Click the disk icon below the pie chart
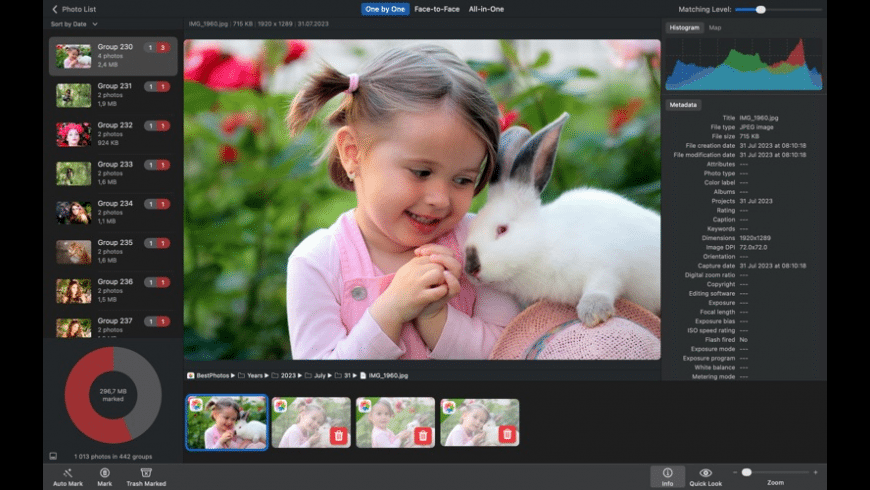 pyautogui.click(x=53, y=455)
